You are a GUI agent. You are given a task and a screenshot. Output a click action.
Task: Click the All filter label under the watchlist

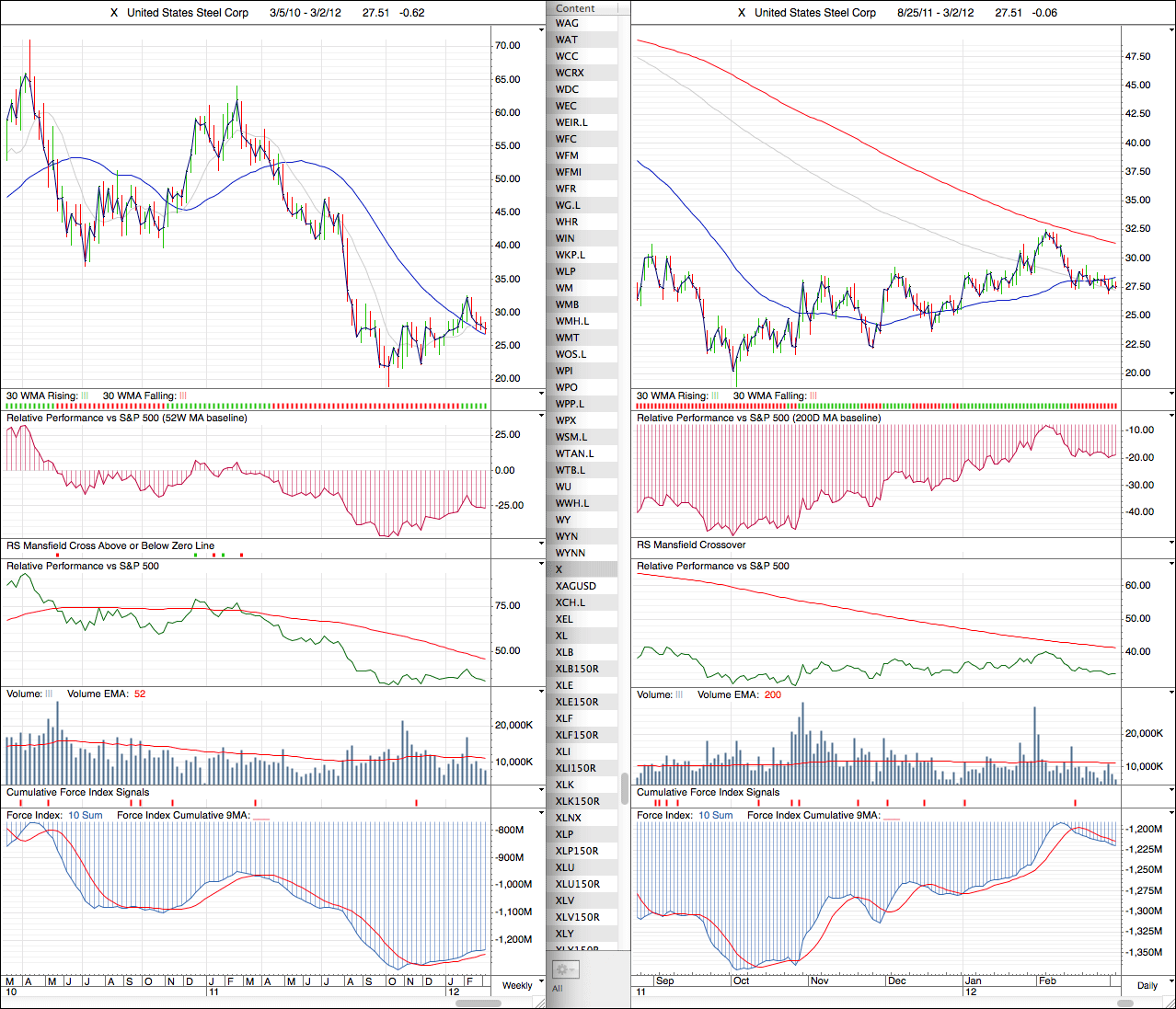[x=557, y=989]
